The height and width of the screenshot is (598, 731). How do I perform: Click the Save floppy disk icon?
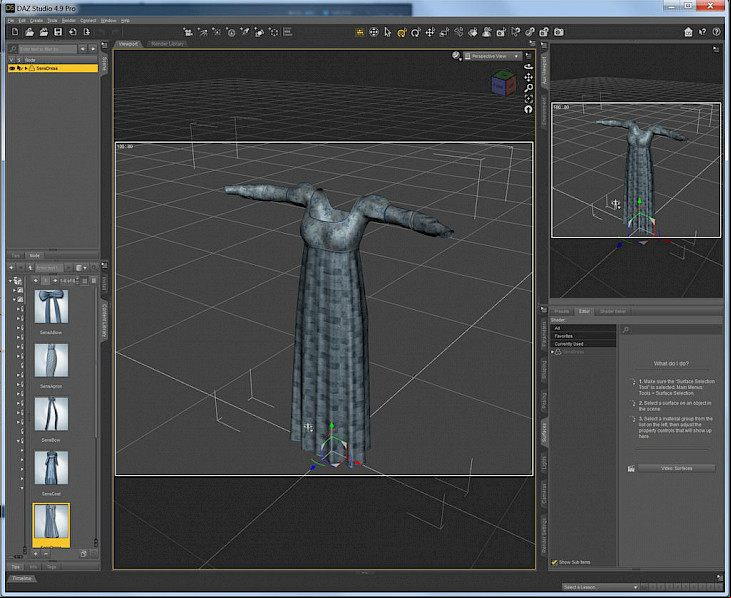pos(58,32)
